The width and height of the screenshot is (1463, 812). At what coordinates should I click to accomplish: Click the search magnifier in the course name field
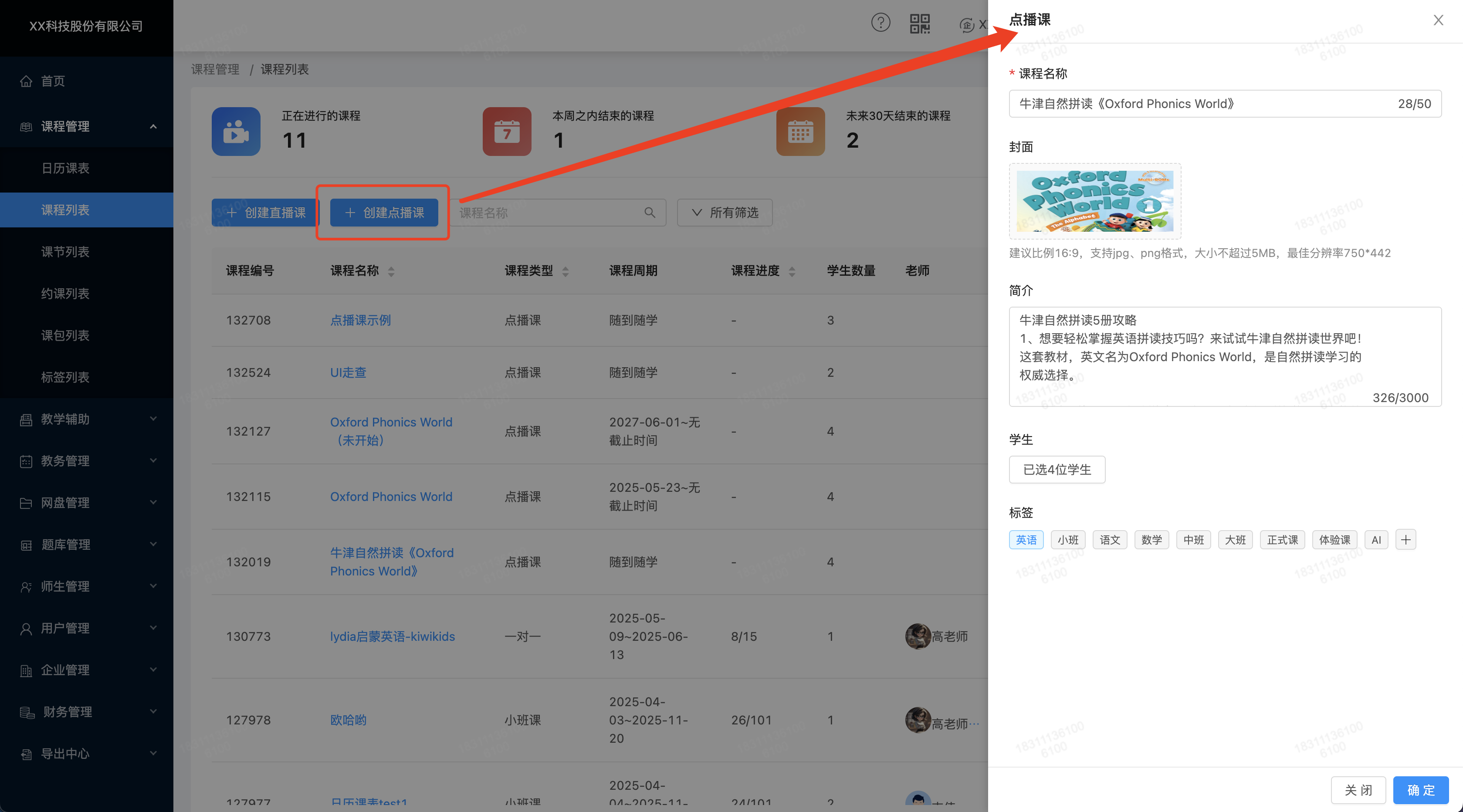point(649,213)
